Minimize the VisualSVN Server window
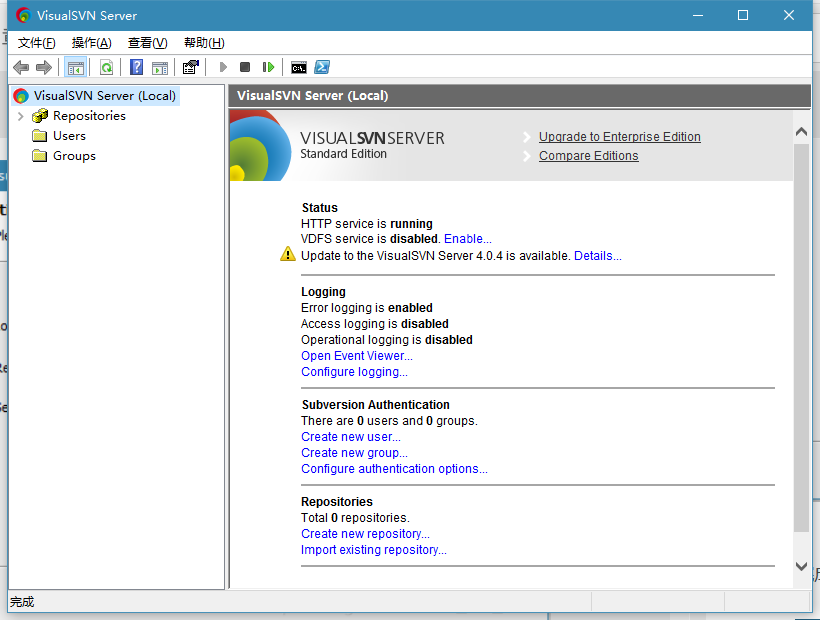 pos(698,15)
